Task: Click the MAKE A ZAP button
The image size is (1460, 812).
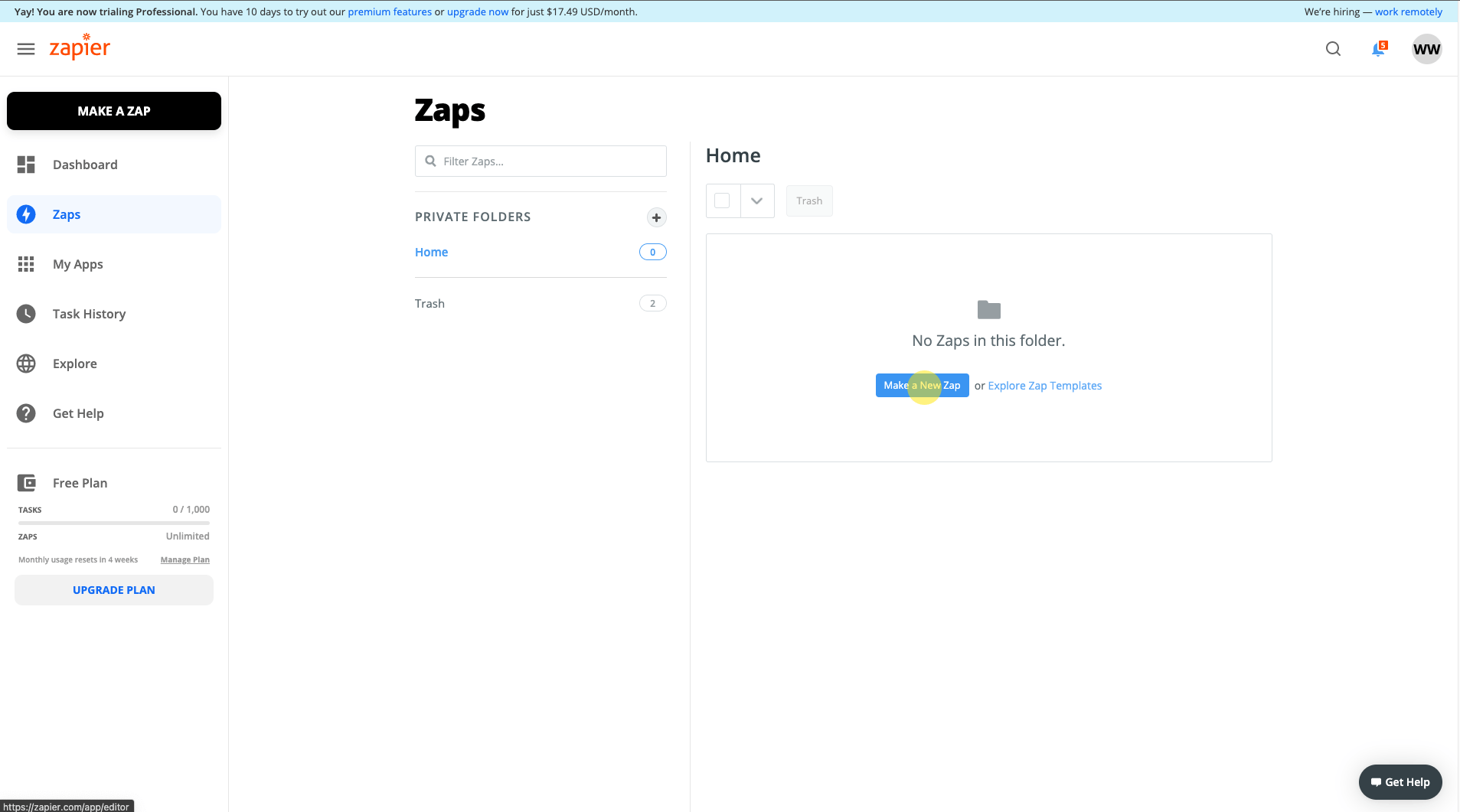Action: click(x=114, y=111)
